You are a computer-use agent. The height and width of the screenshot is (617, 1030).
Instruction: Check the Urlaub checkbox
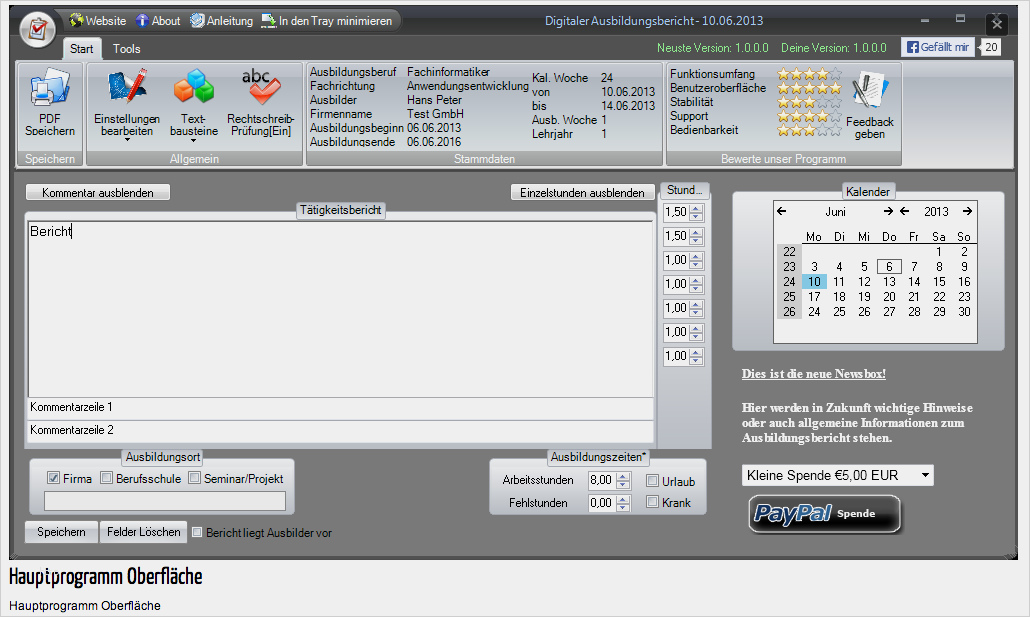pos(652,481)
